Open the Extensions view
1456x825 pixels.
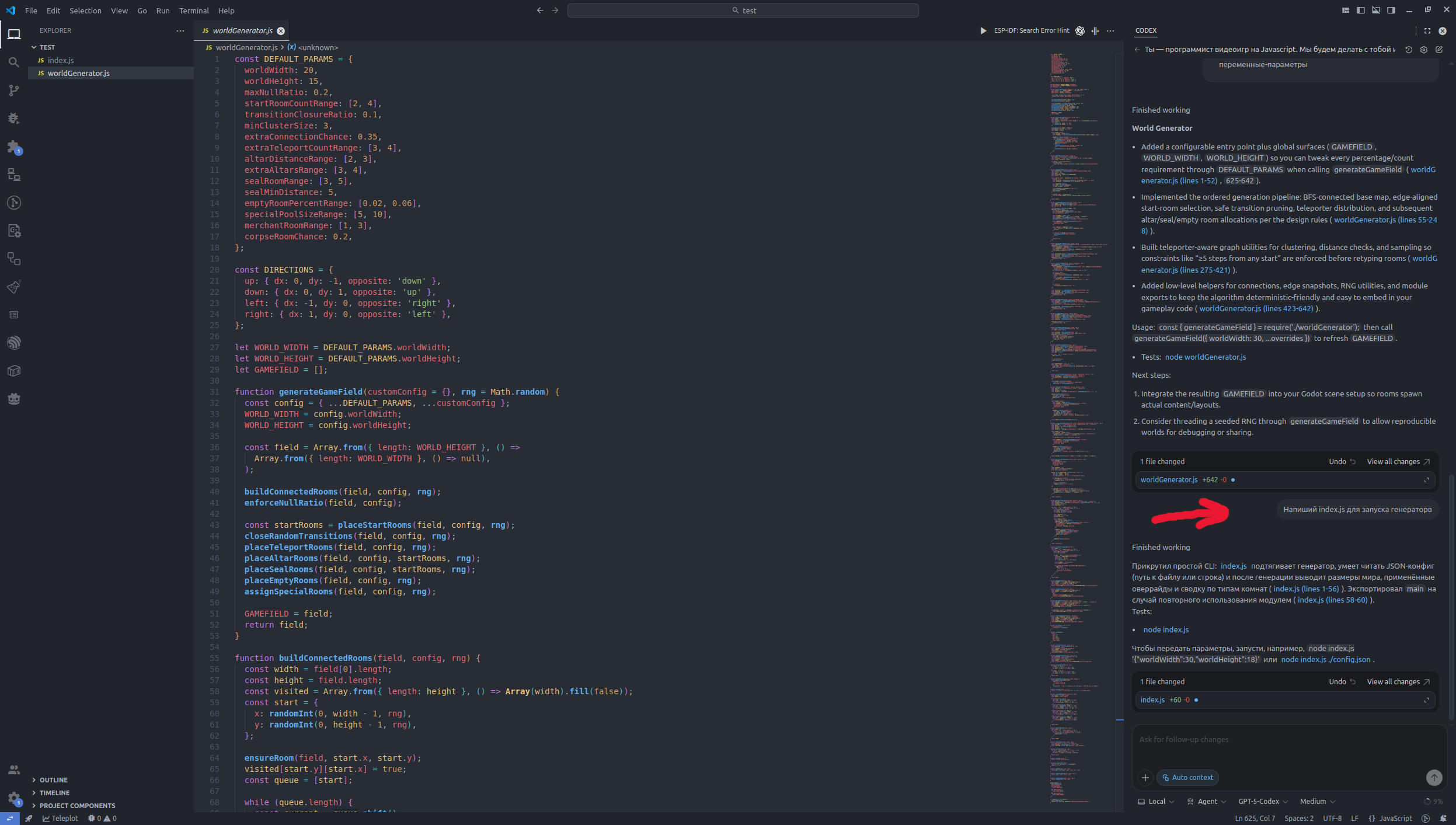[14, 147]
